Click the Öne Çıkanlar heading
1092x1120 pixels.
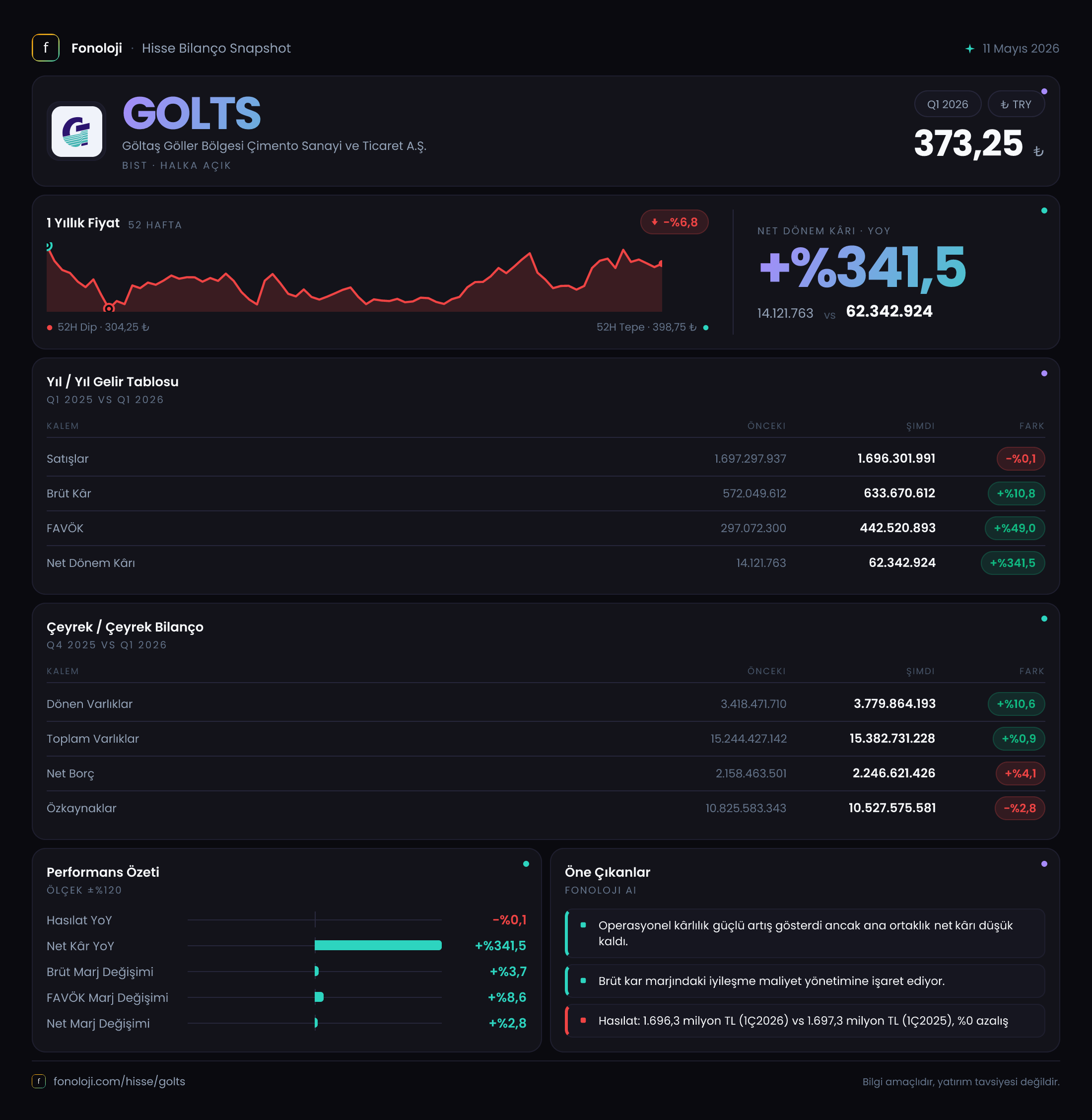tap(608, 872)
